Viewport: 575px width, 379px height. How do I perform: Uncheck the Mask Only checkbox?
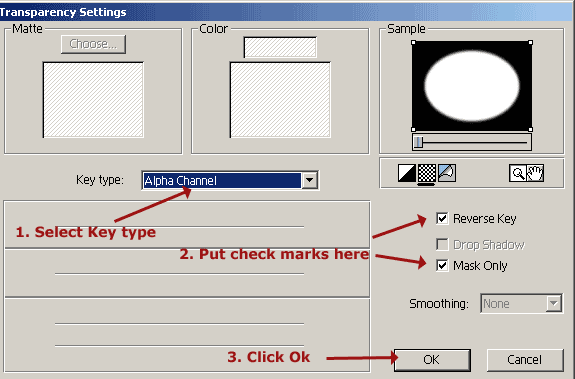(442, 265)
